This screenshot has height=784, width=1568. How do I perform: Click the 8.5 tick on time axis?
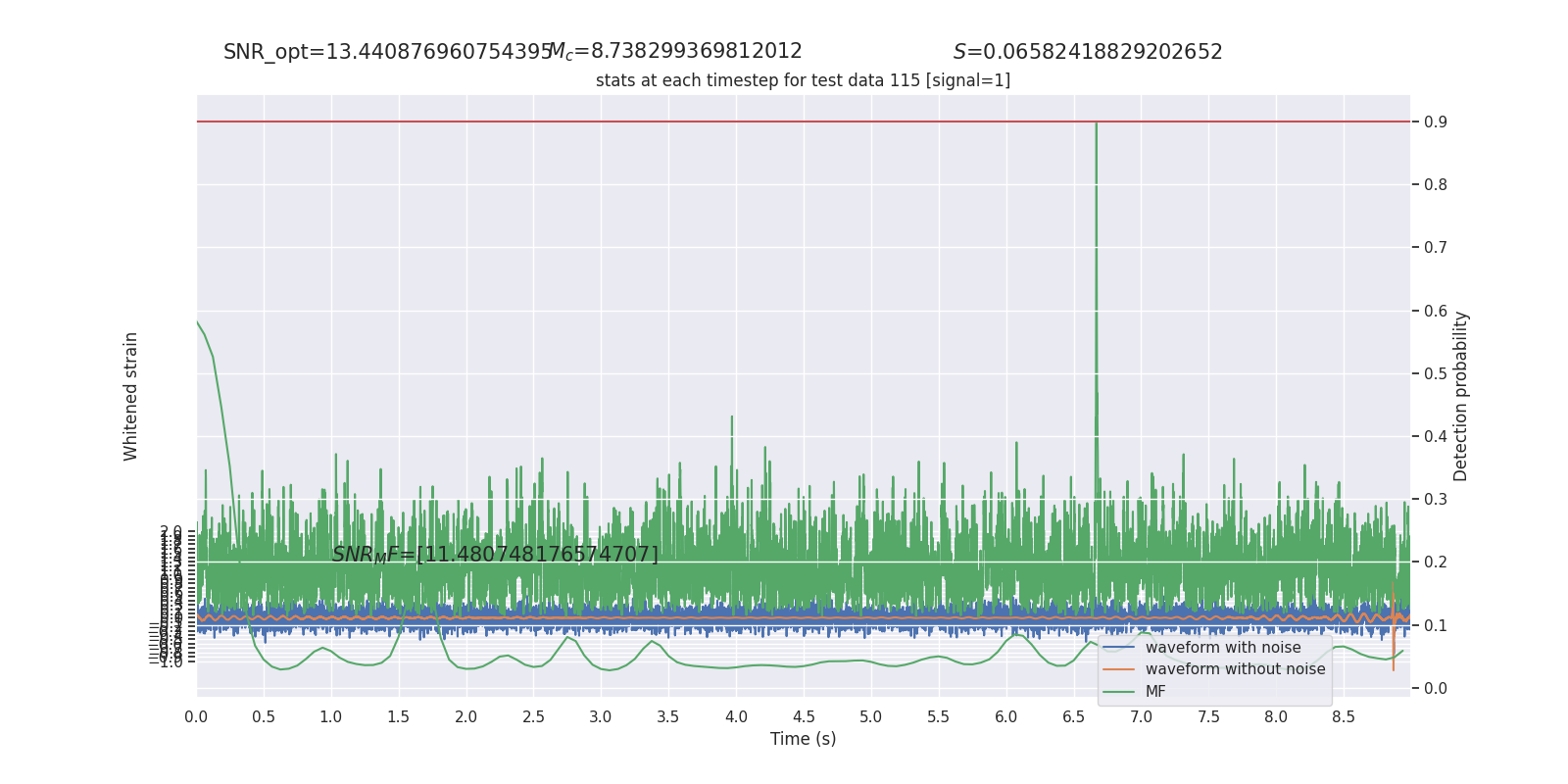[1344, 717]
